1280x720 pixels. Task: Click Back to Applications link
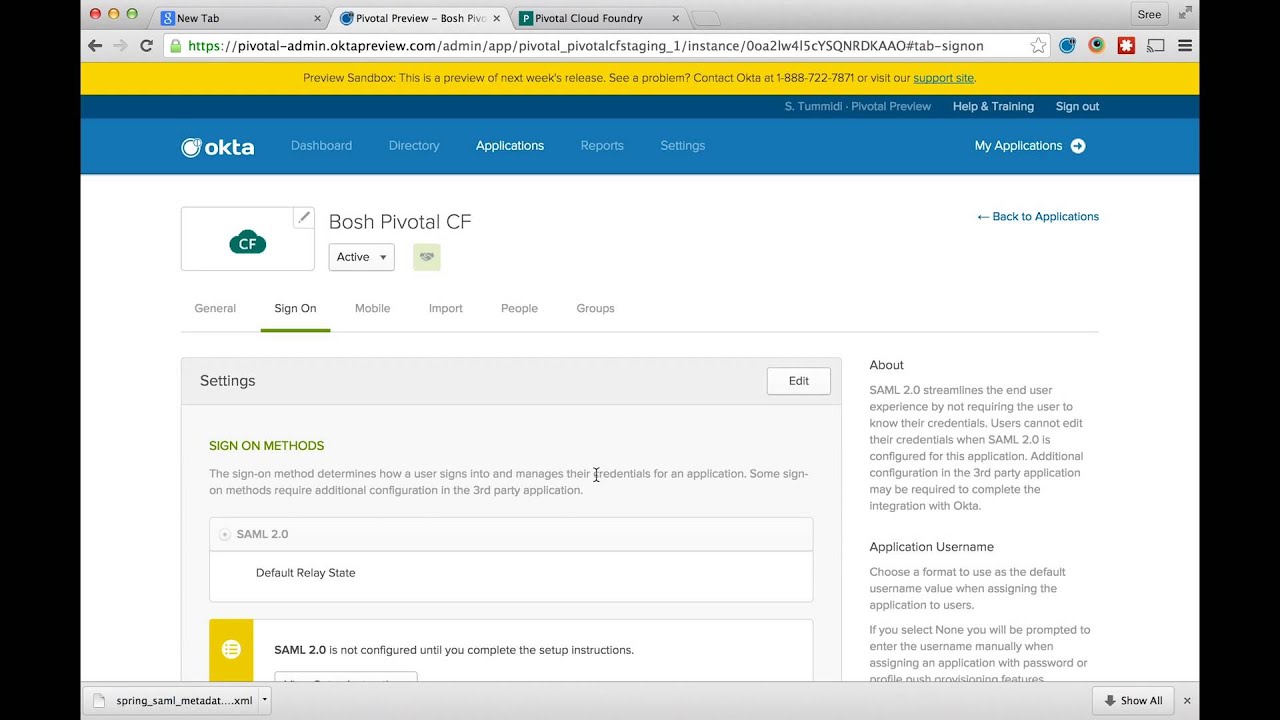(x=1038, y=216)
